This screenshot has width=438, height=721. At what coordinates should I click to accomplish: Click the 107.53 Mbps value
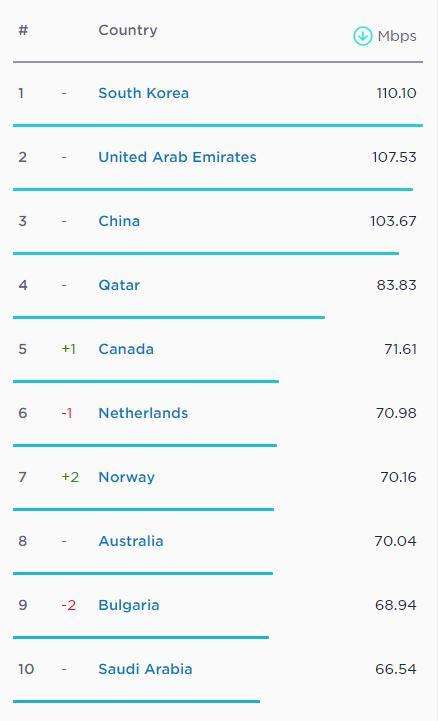394,157
